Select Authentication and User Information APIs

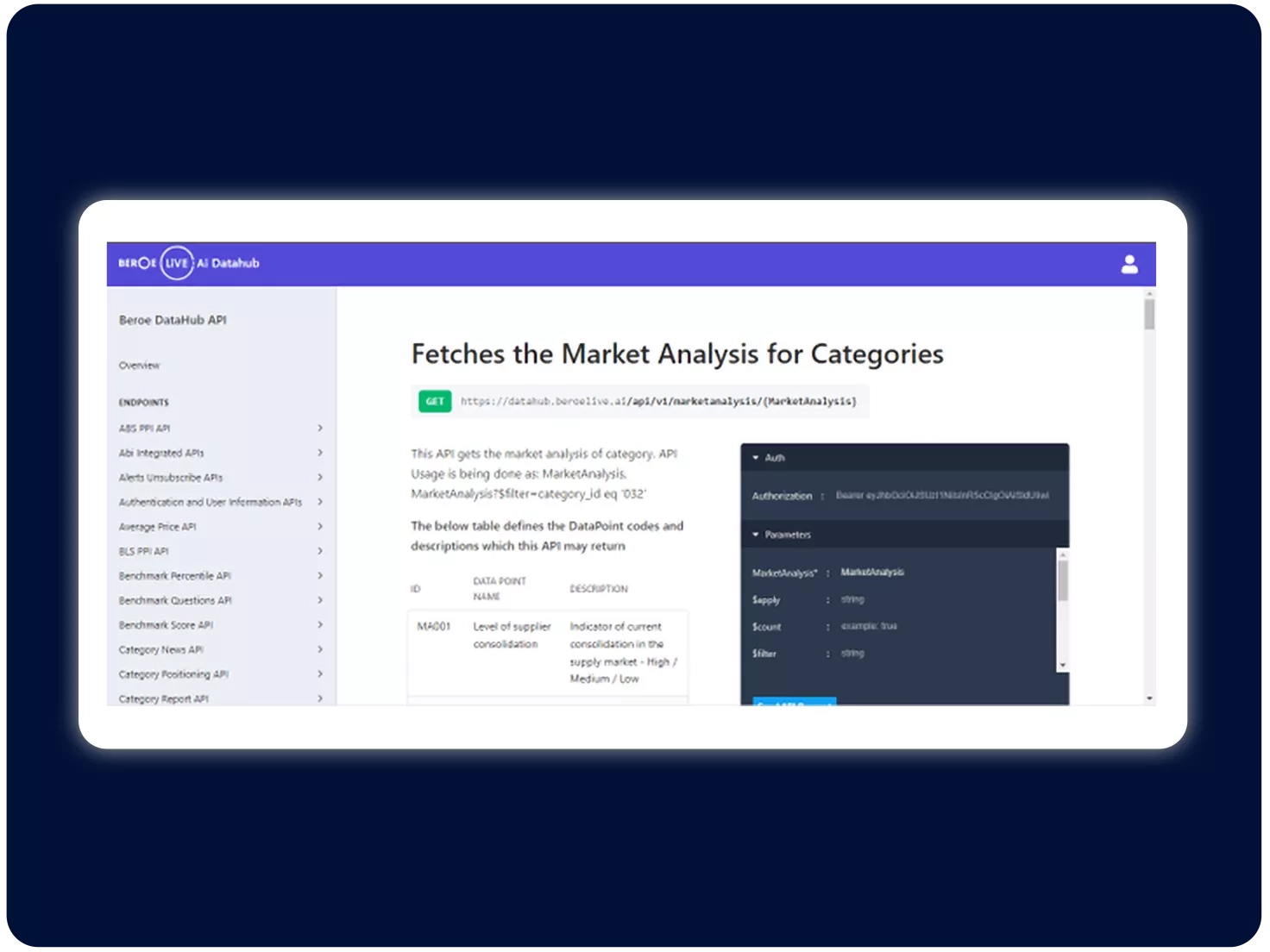211,502
